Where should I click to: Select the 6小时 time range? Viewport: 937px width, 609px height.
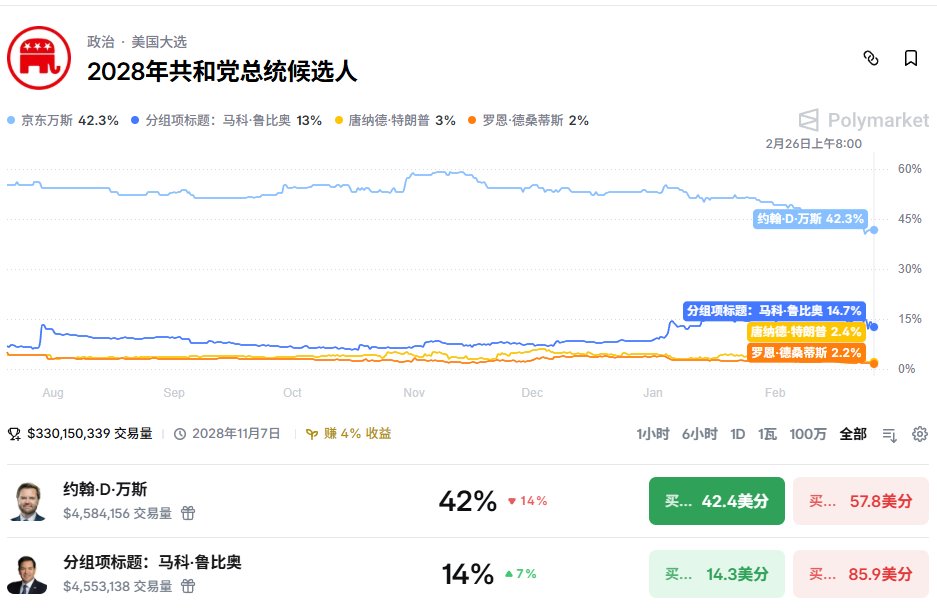pos(699,434)
